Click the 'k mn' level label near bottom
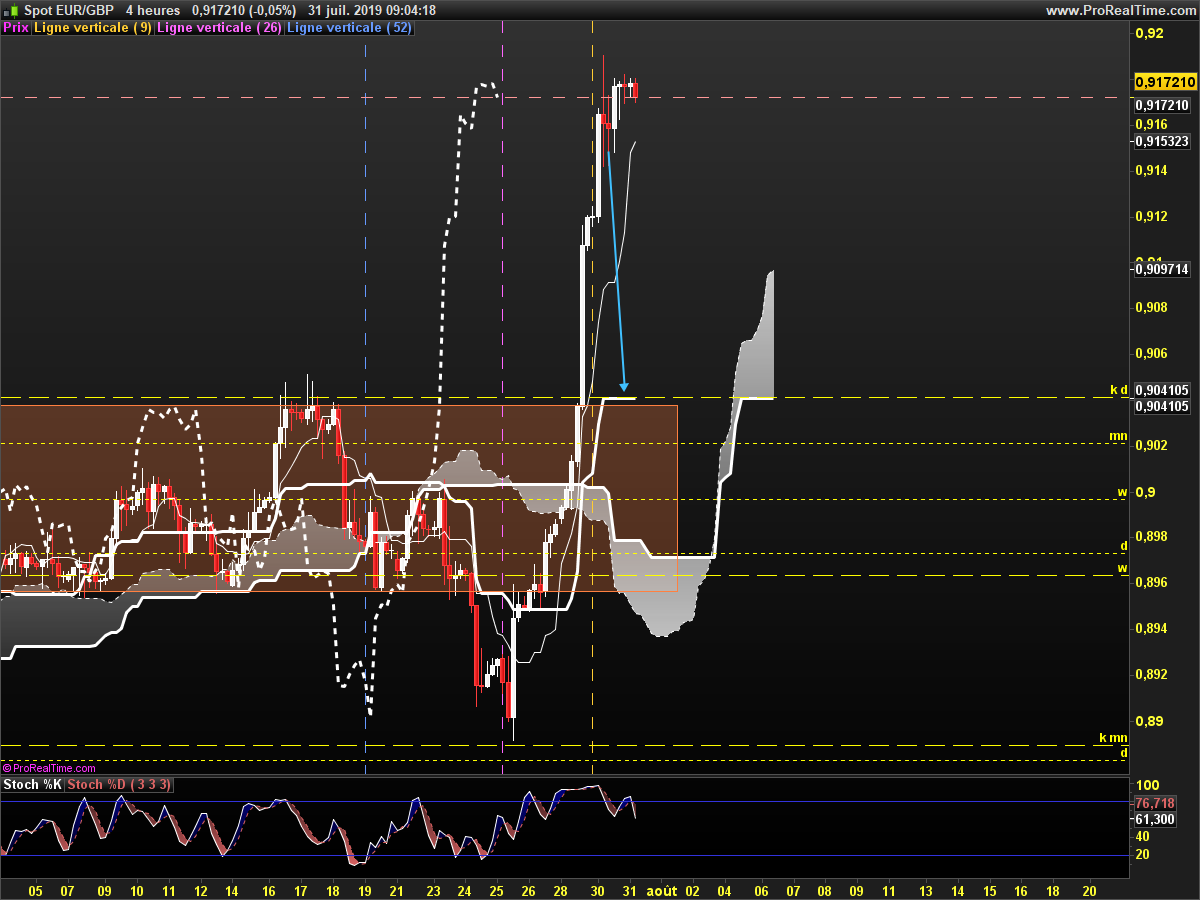 click(x=1113, y=738)
